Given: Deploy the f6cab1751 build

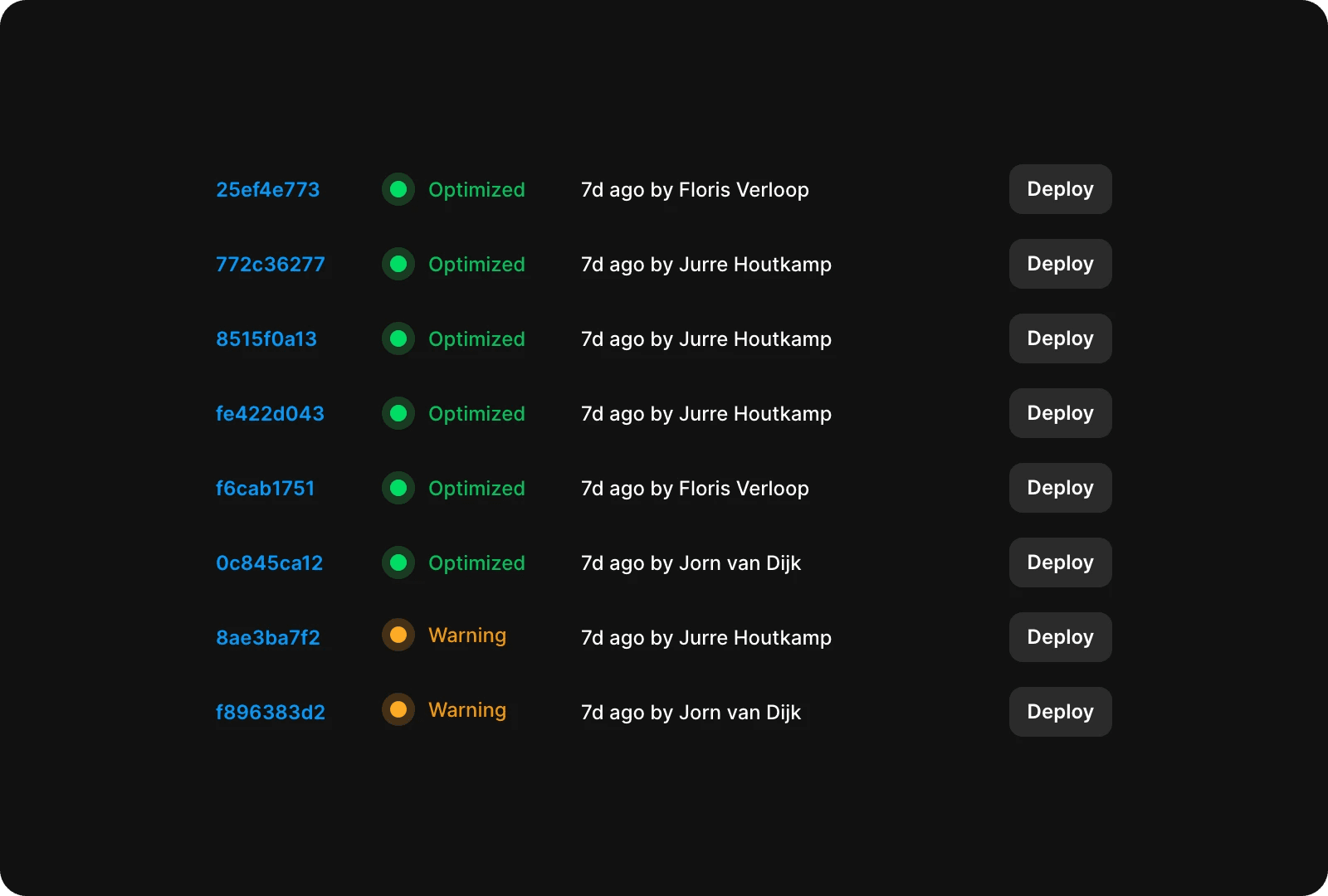Looking at the screenshot, I should (1060, 488).
